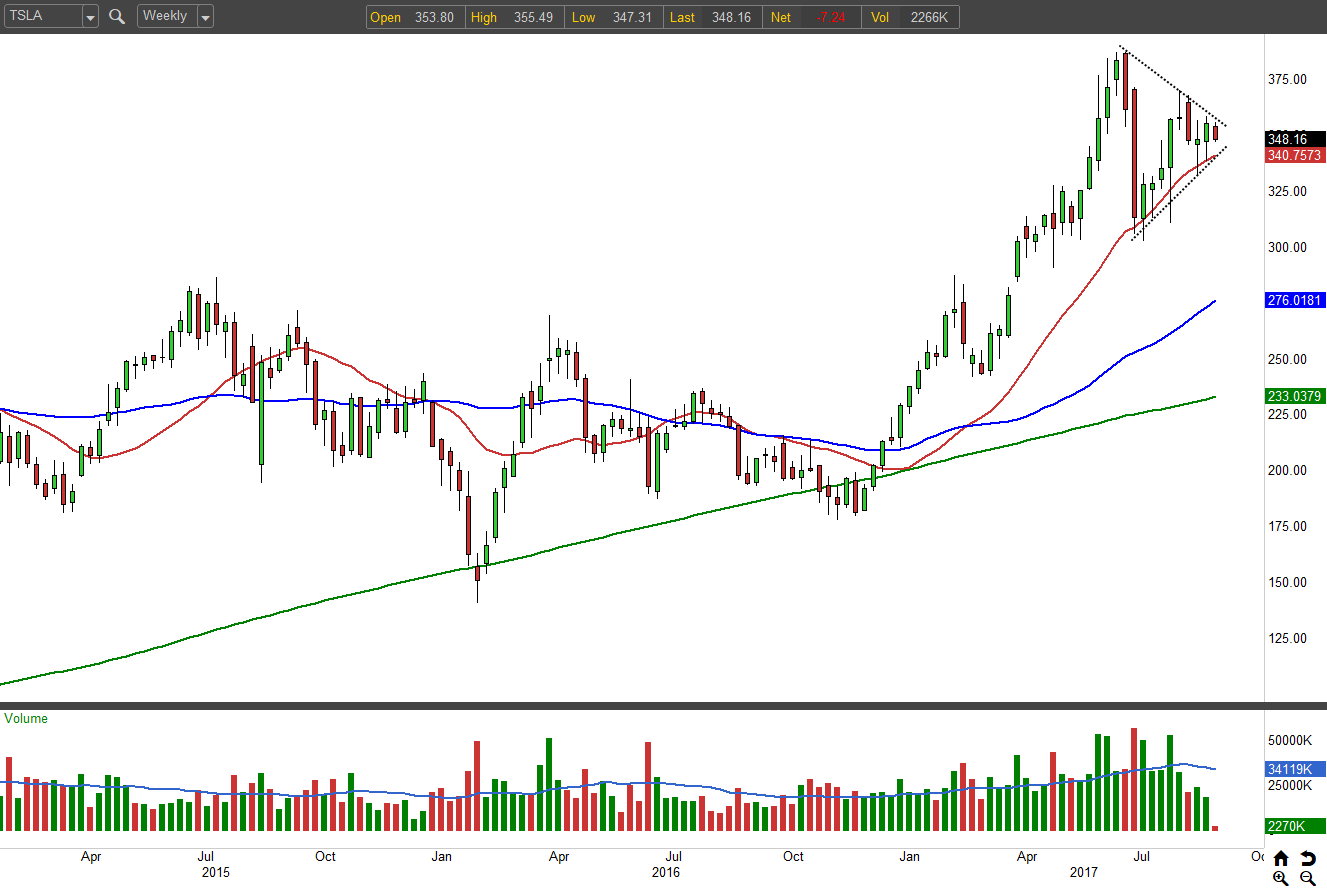Click the 375.00 price axis label
This screenshot has height=888, width=1327.
1288,79
